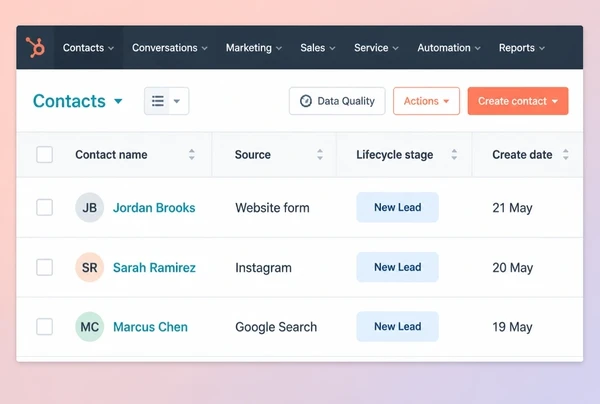Screen dimensions: 600x404
Task: Open Marcus Chen contact record
Action: [150, 327]
